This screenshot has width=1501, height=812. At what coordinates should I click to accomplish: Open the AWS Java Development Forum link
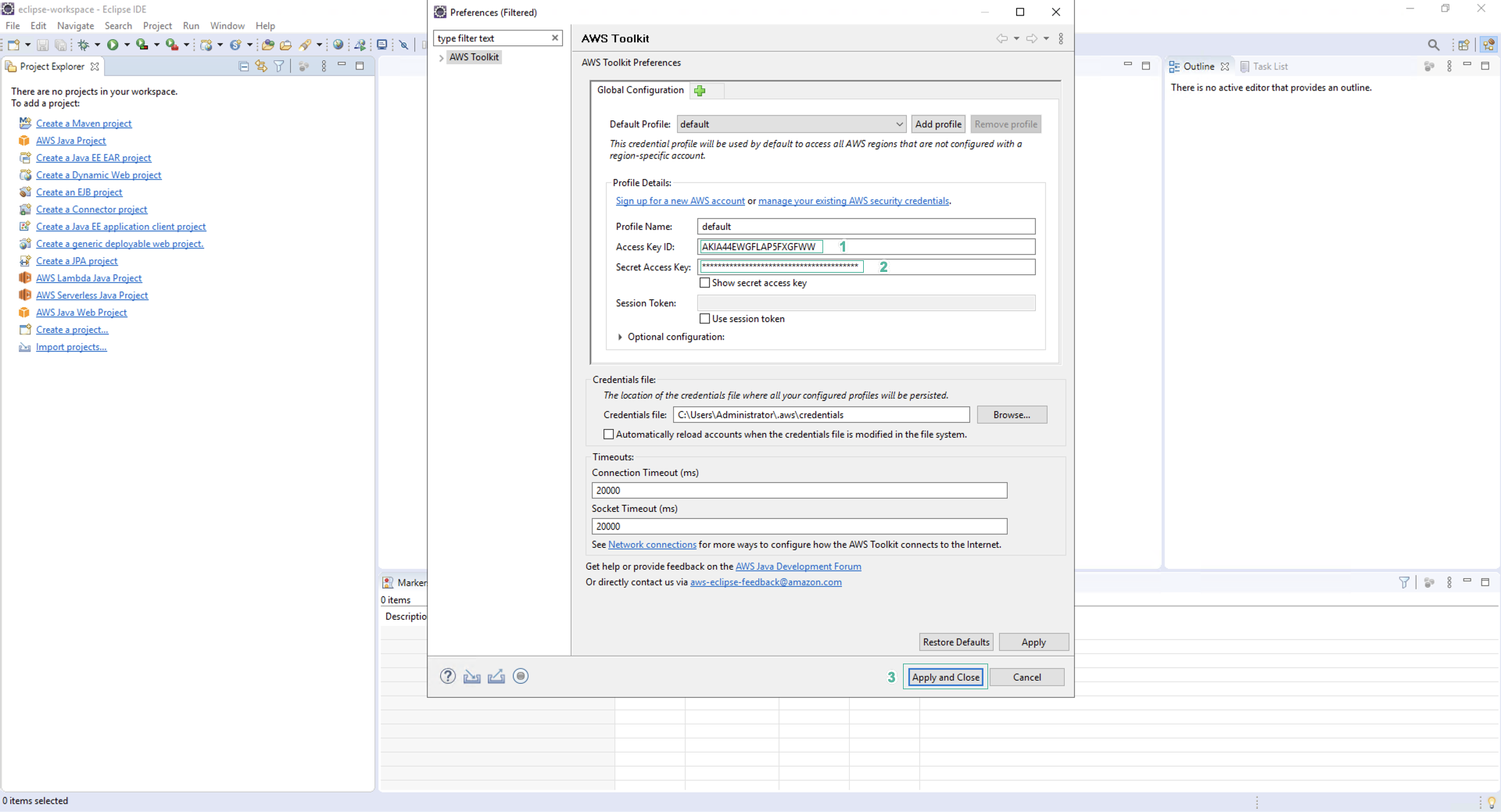click(798, 567)
